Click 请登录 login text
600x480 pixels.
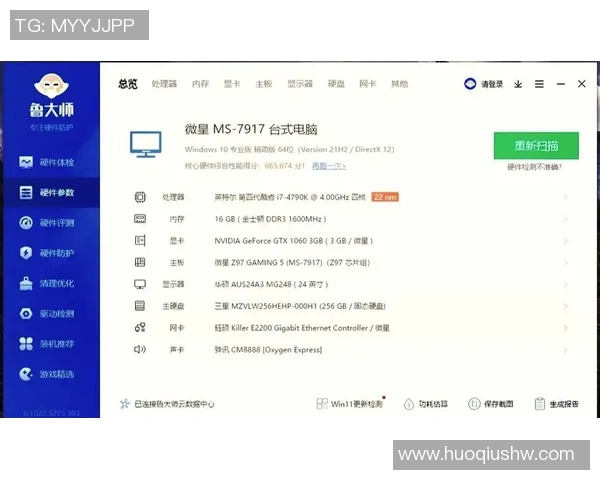coord(492,84)
